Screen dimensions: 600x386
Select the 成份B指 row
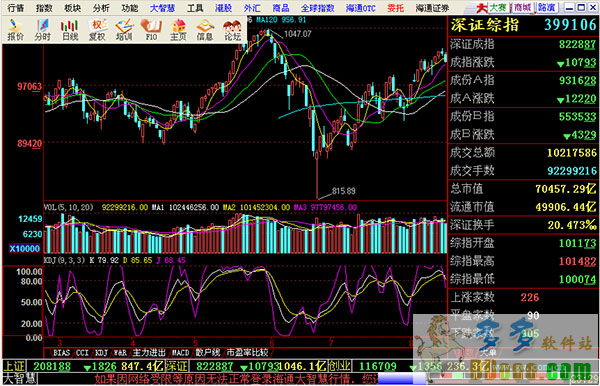(523, 116)
